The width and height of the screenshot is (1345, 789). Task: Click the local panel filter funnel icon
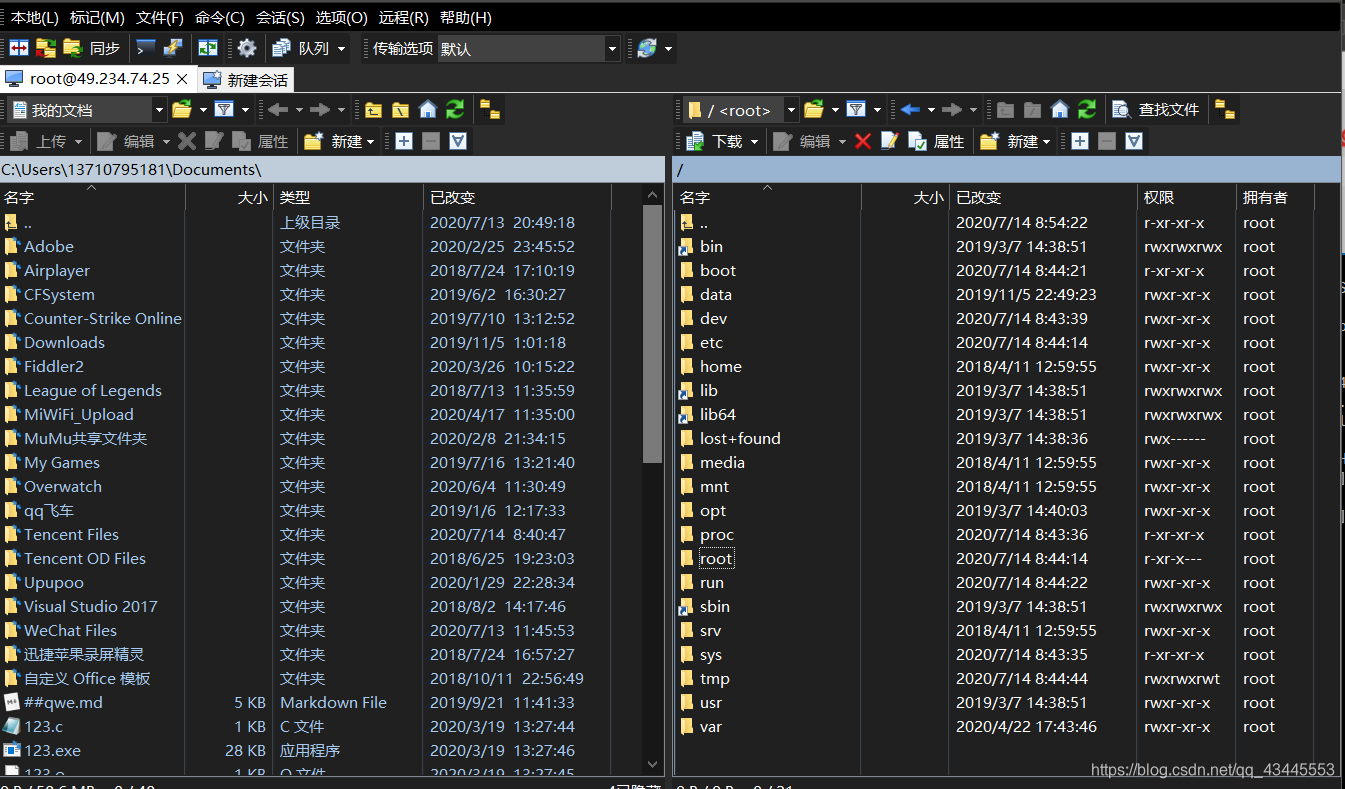click(x=224, y=110)
